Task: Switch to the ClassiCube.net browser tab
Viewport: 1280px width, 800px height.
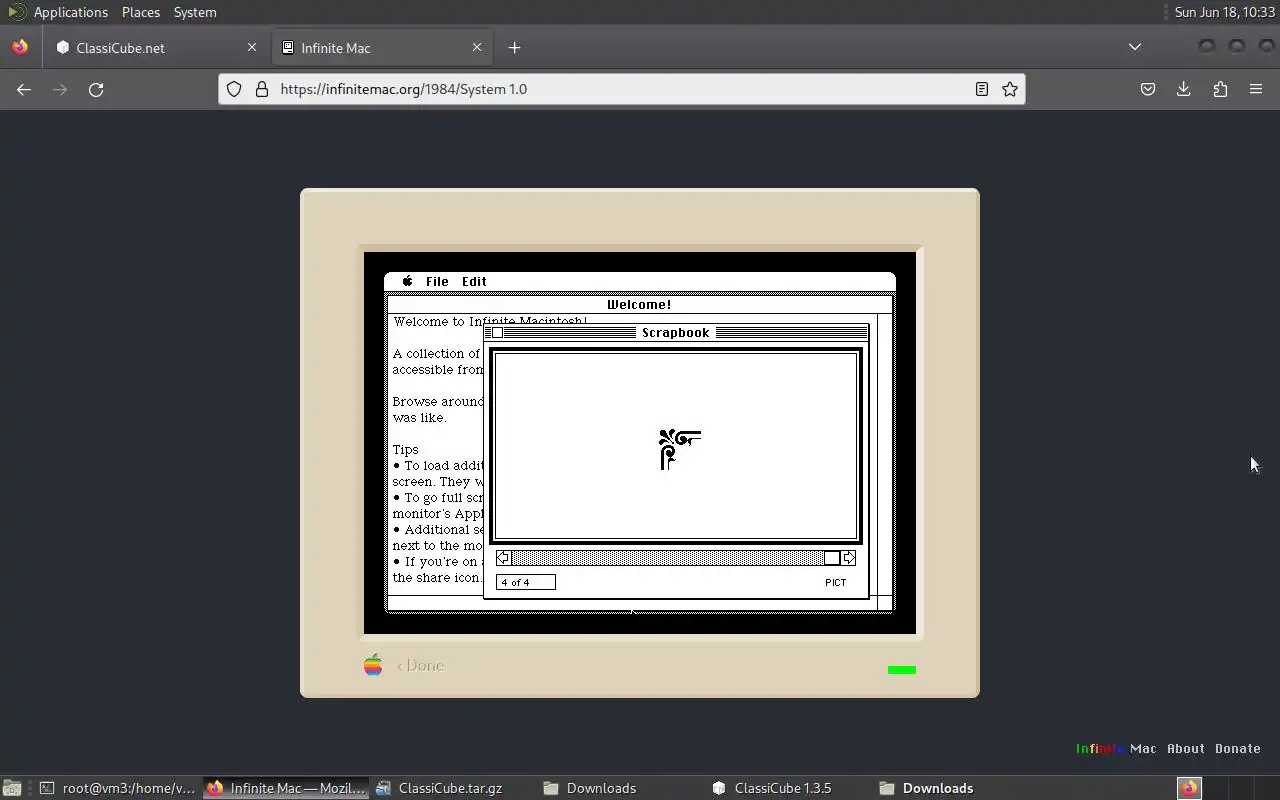Action: coord(155,47)
